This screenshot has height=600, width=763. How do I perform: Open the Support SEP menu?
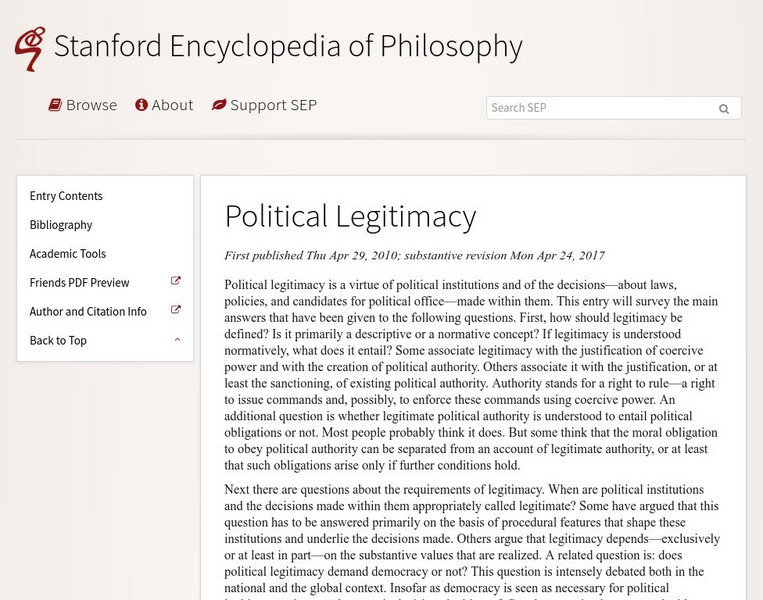pos(273,105)
